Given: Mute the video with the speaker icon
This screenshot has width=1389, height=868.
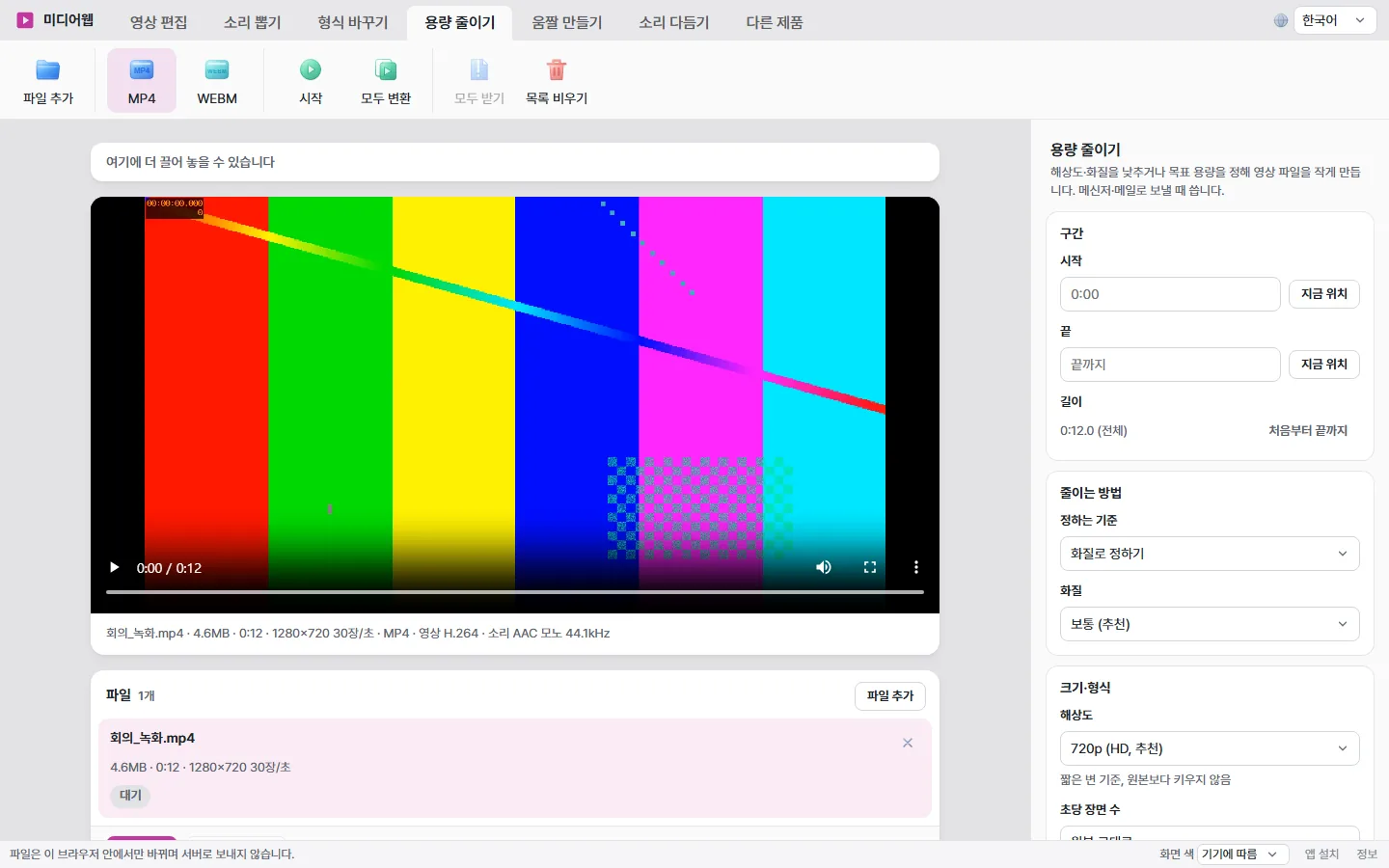Looking at the screenshot, I should coord(824,567).
